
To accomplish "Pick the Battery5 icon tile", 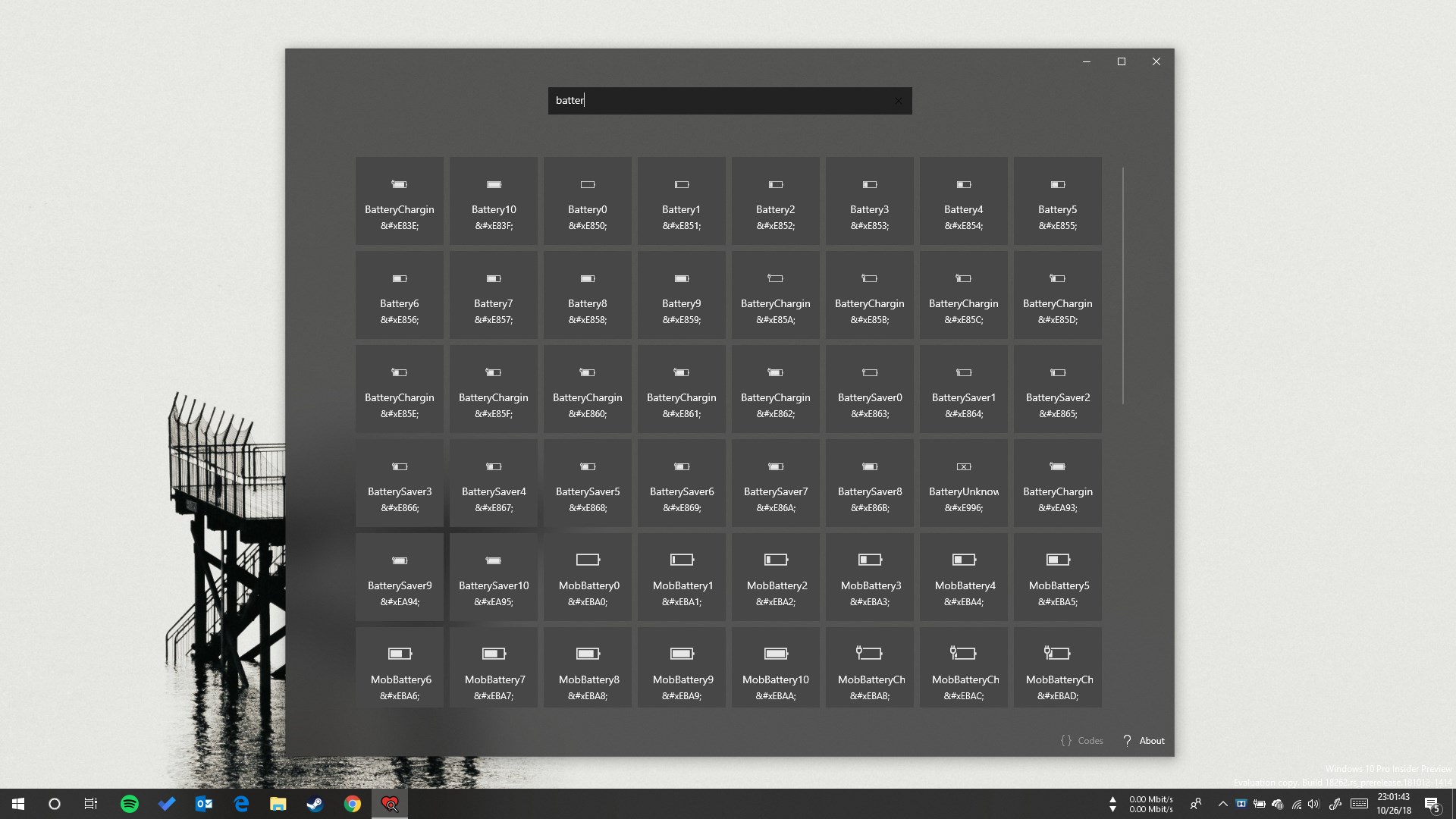I will click(1057, 201).
